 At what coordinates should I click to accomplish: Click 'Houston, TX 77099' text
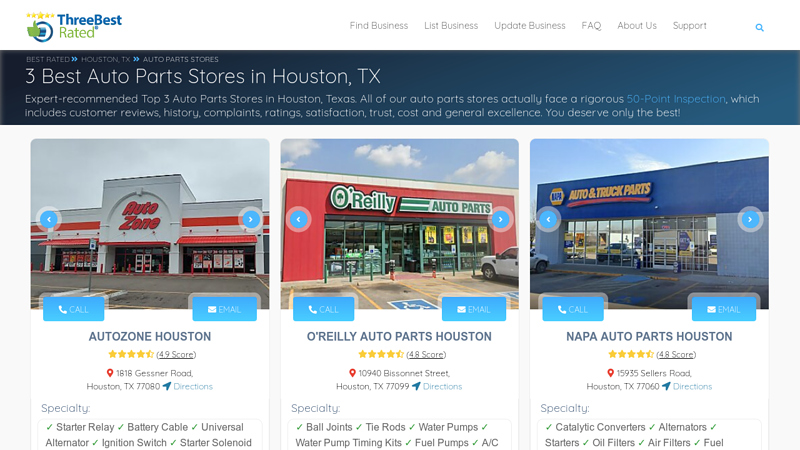pyautogui.click(x=372, y=387)
